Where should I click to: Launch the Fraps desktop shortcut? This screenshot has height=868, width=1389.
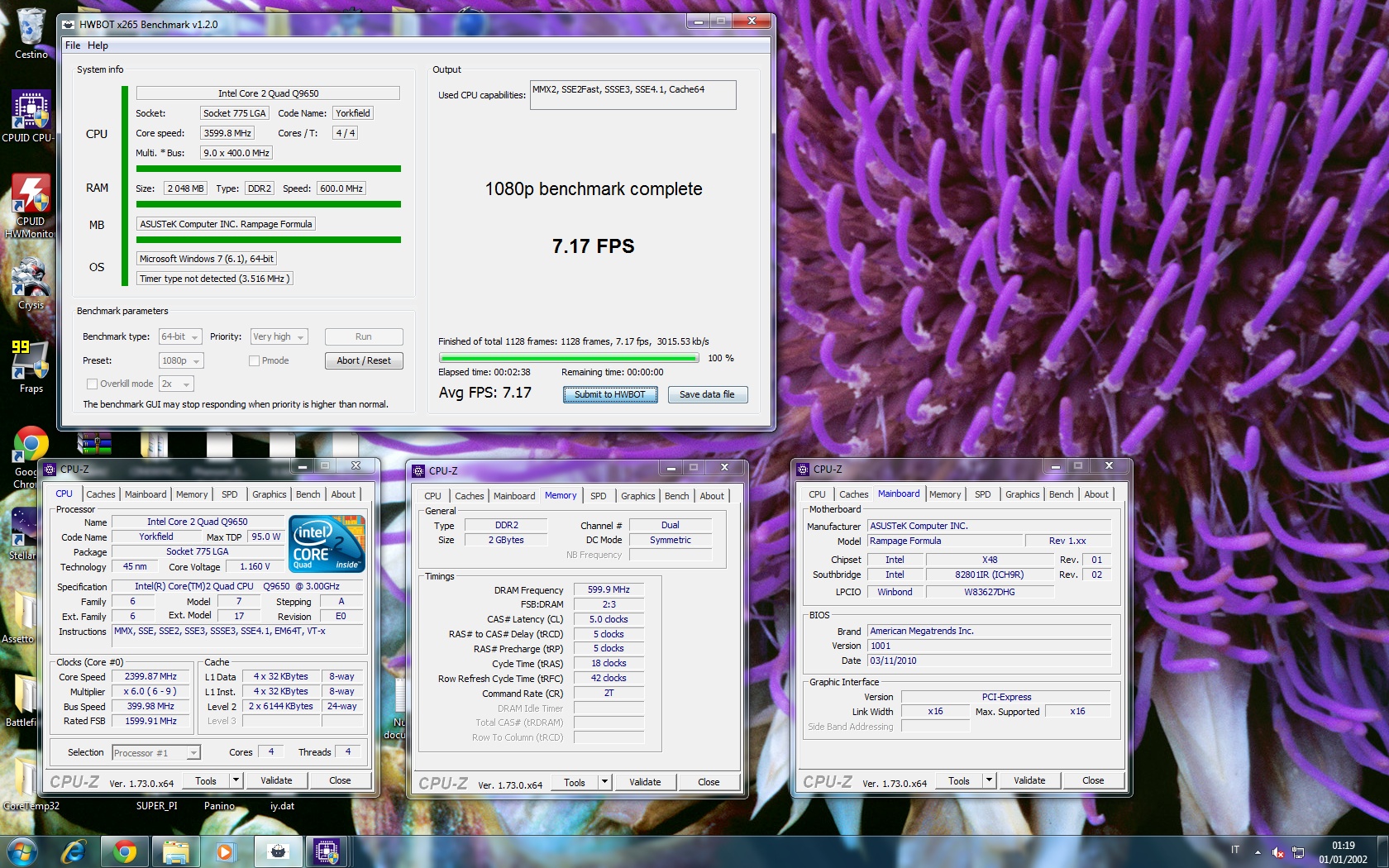pyautogui.click(x=31, y=366)
